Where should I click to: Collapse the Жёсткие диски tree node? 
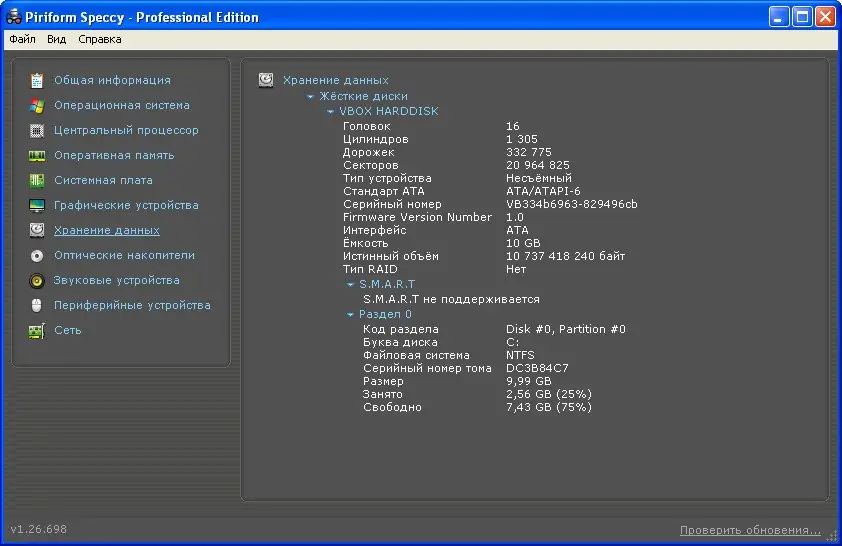(x=310, y=97)
